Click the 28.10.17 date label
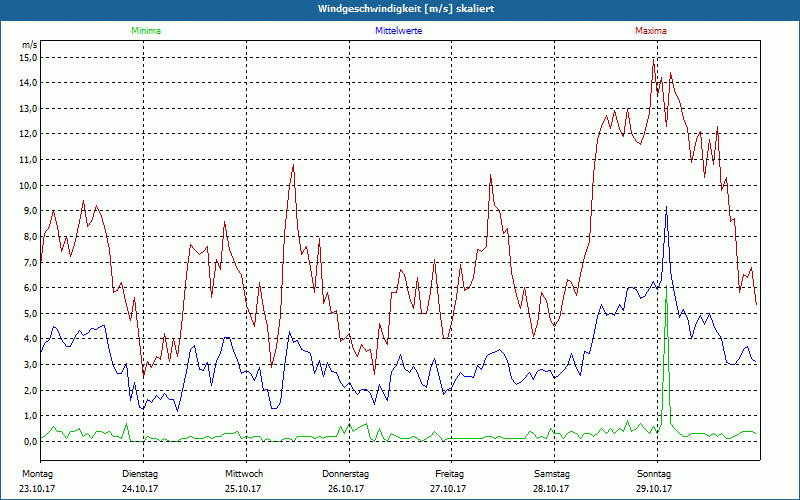This screenshot has height=500, width=800. [x=552, y=488]
